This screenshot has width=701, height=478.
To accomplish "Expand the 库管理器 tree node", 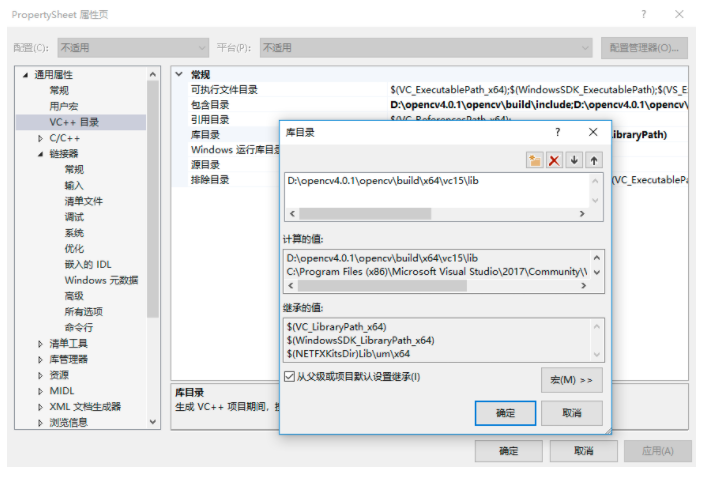I will (40, 359).
